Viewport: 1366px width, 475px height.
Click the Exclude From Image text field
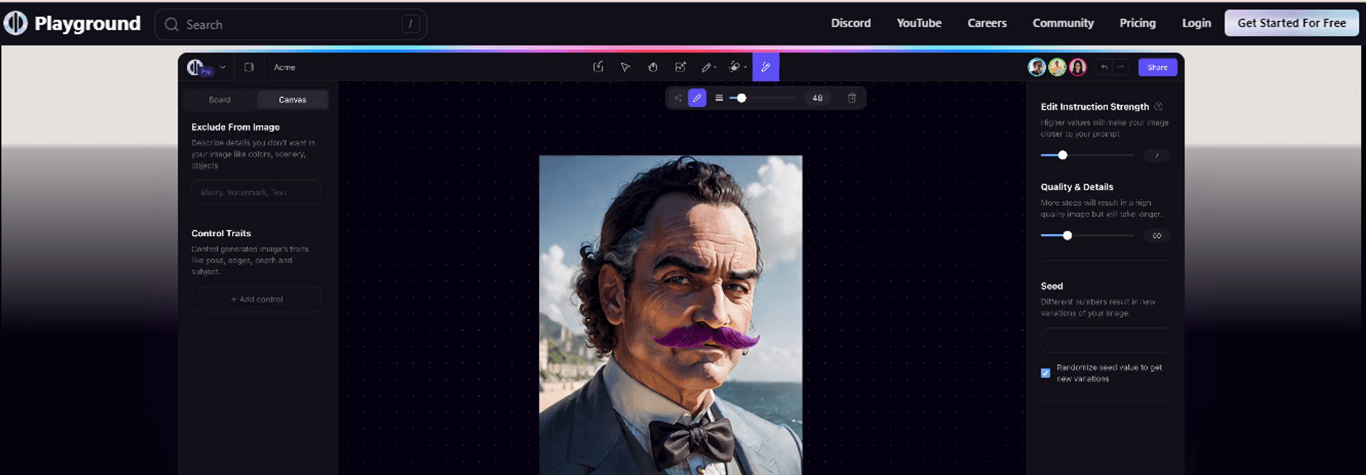(256, 192)
